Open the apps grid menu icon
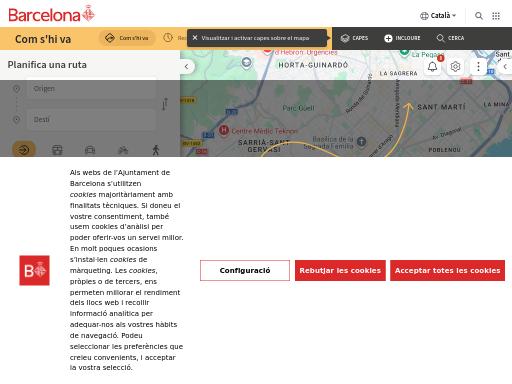Image resolution: width=512 pixels, height=384 pixels. point(496,16)
